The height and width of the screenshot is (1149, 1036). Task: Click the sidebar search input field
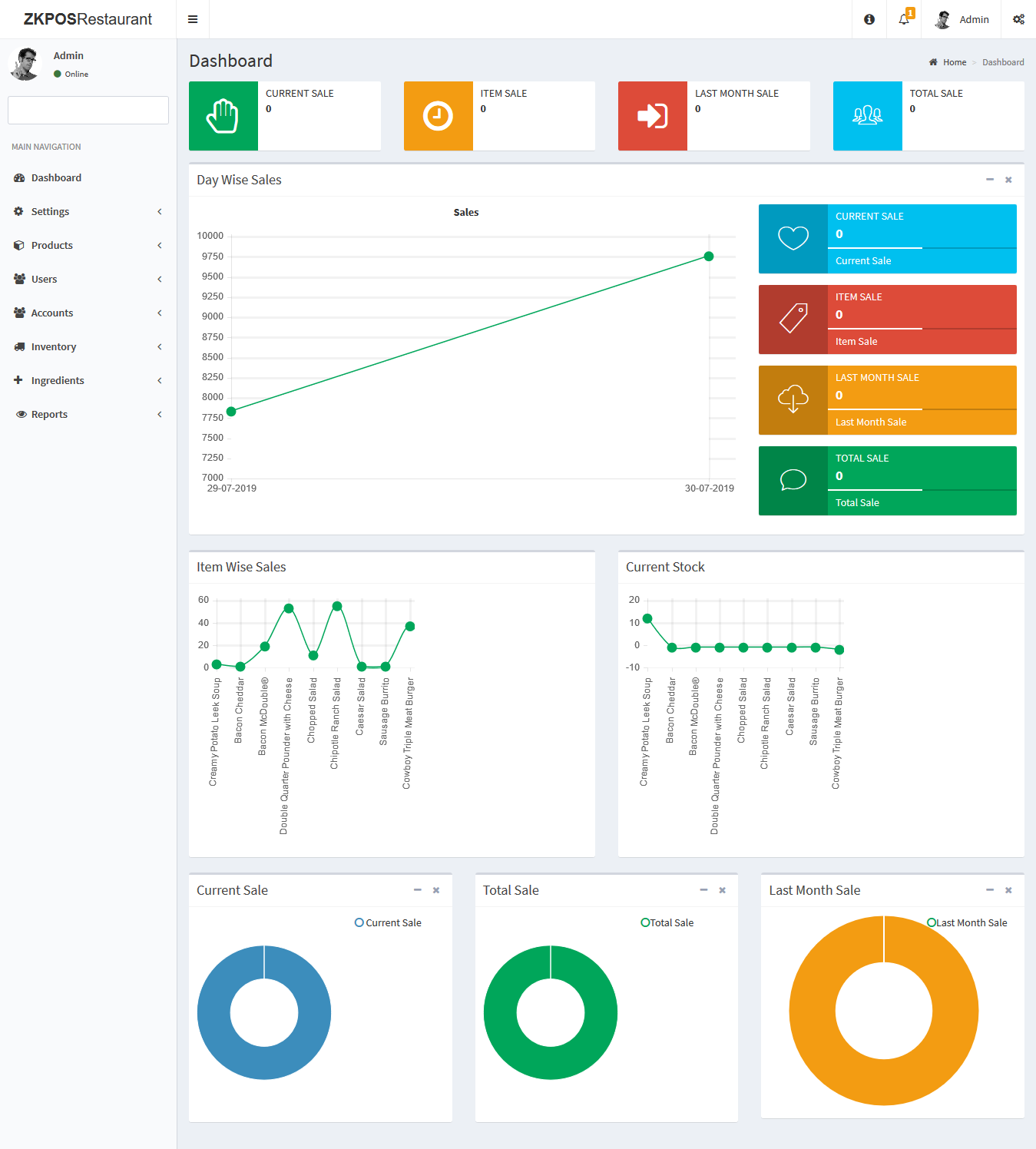pyautogui.click(x=88, y=110)
